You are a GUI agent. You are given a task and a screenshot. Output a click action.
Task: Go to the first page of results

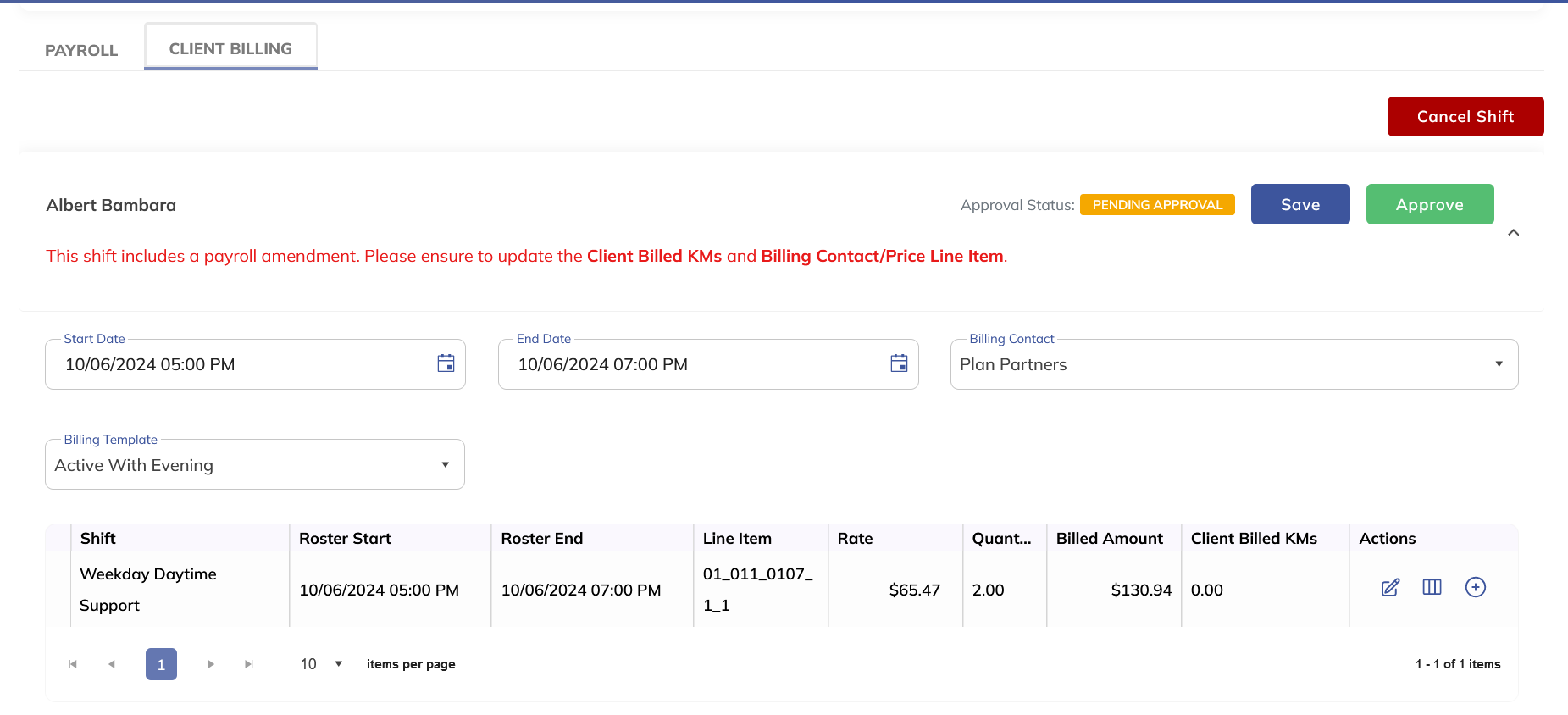tap(73, 664)
